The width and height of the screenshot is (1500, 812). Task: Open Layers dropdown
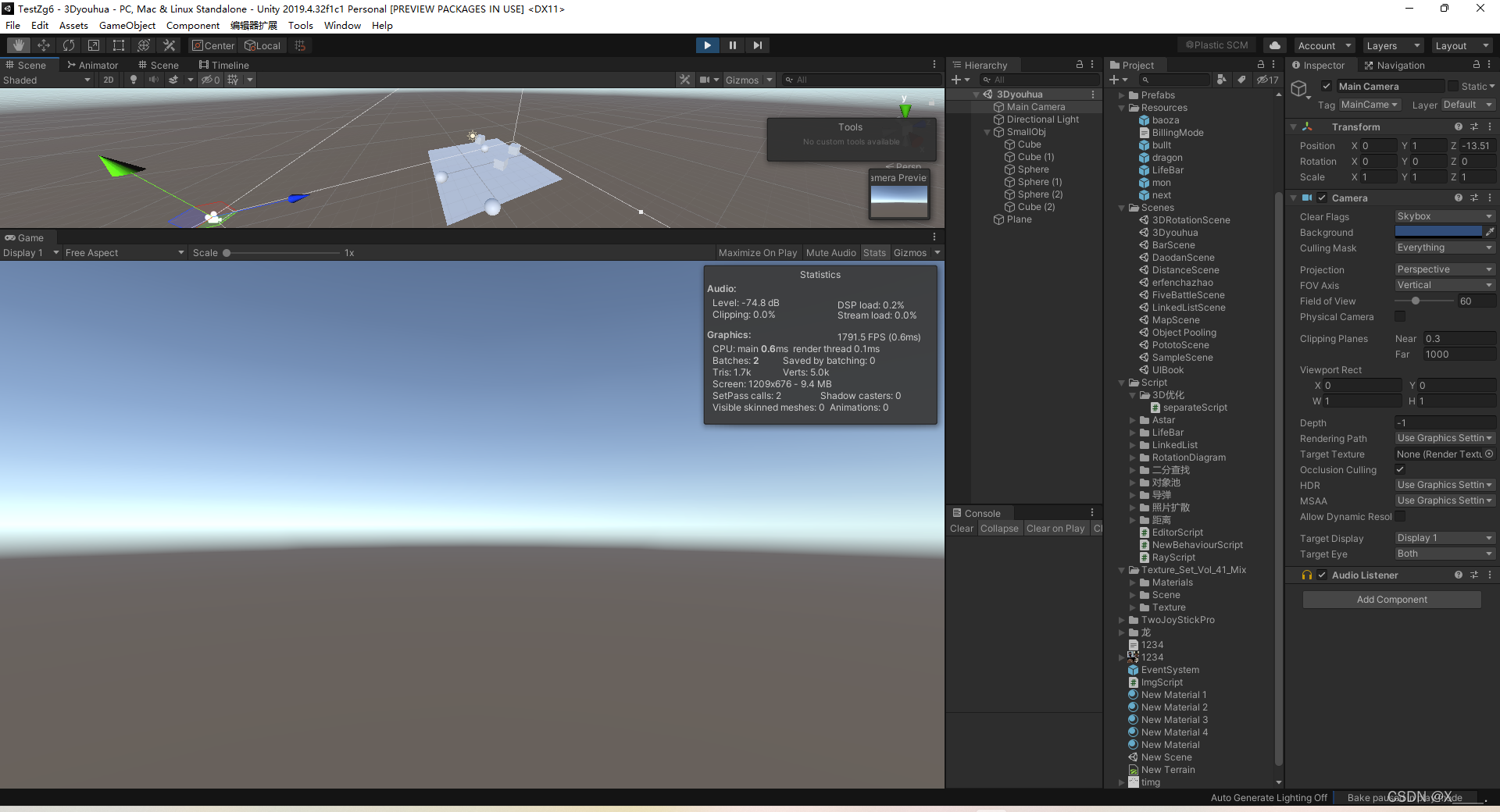coord(1393,45)
